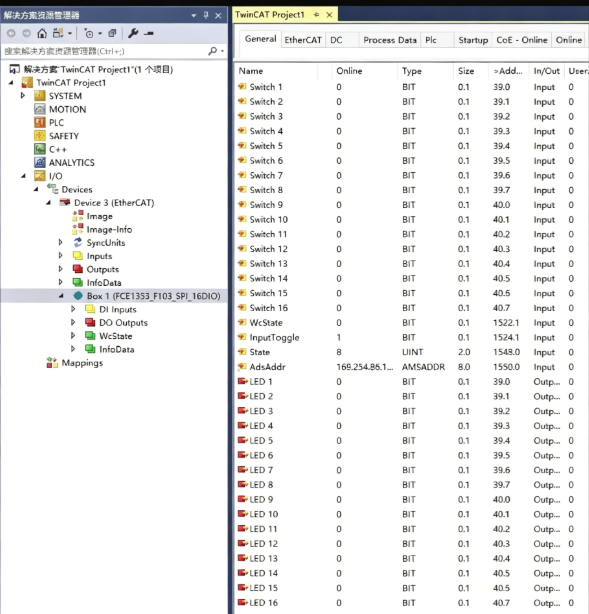Select the MOTION node in project tree
Screen dimensions: 589x614
pos(67,109)
